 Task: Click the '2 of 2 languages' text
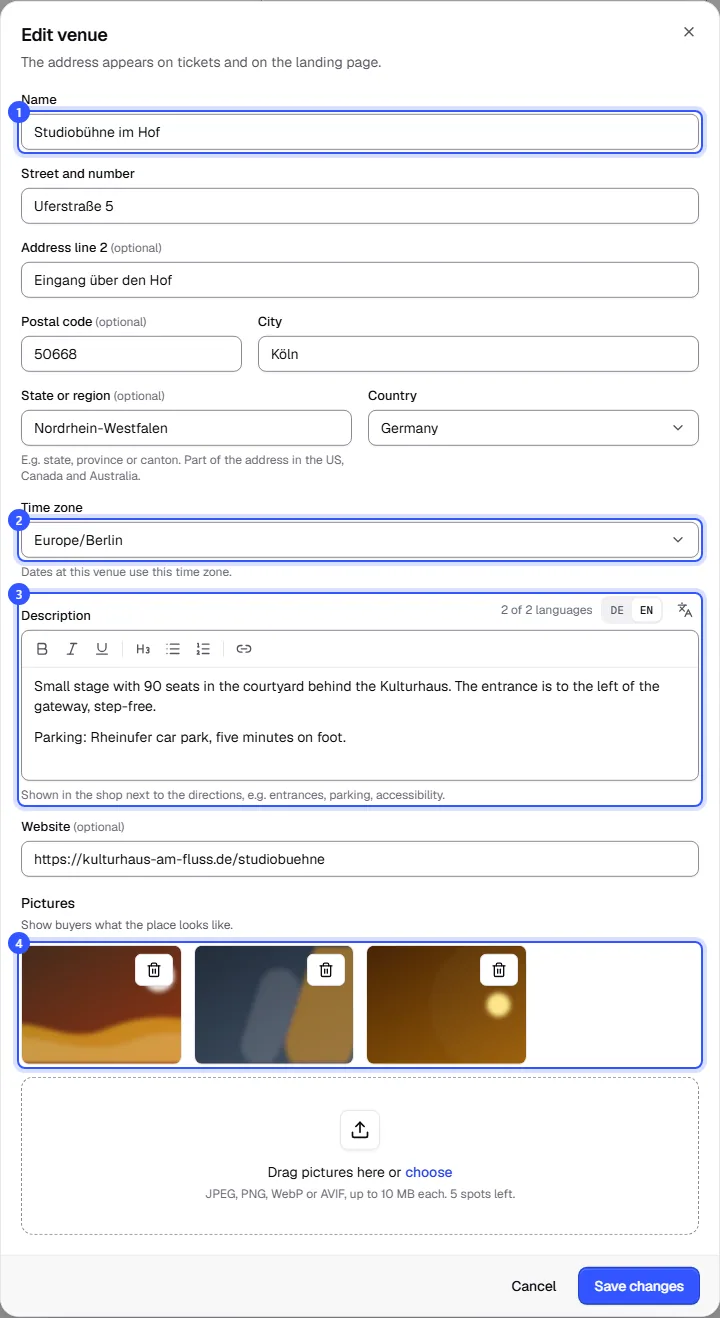click(547, 610)
